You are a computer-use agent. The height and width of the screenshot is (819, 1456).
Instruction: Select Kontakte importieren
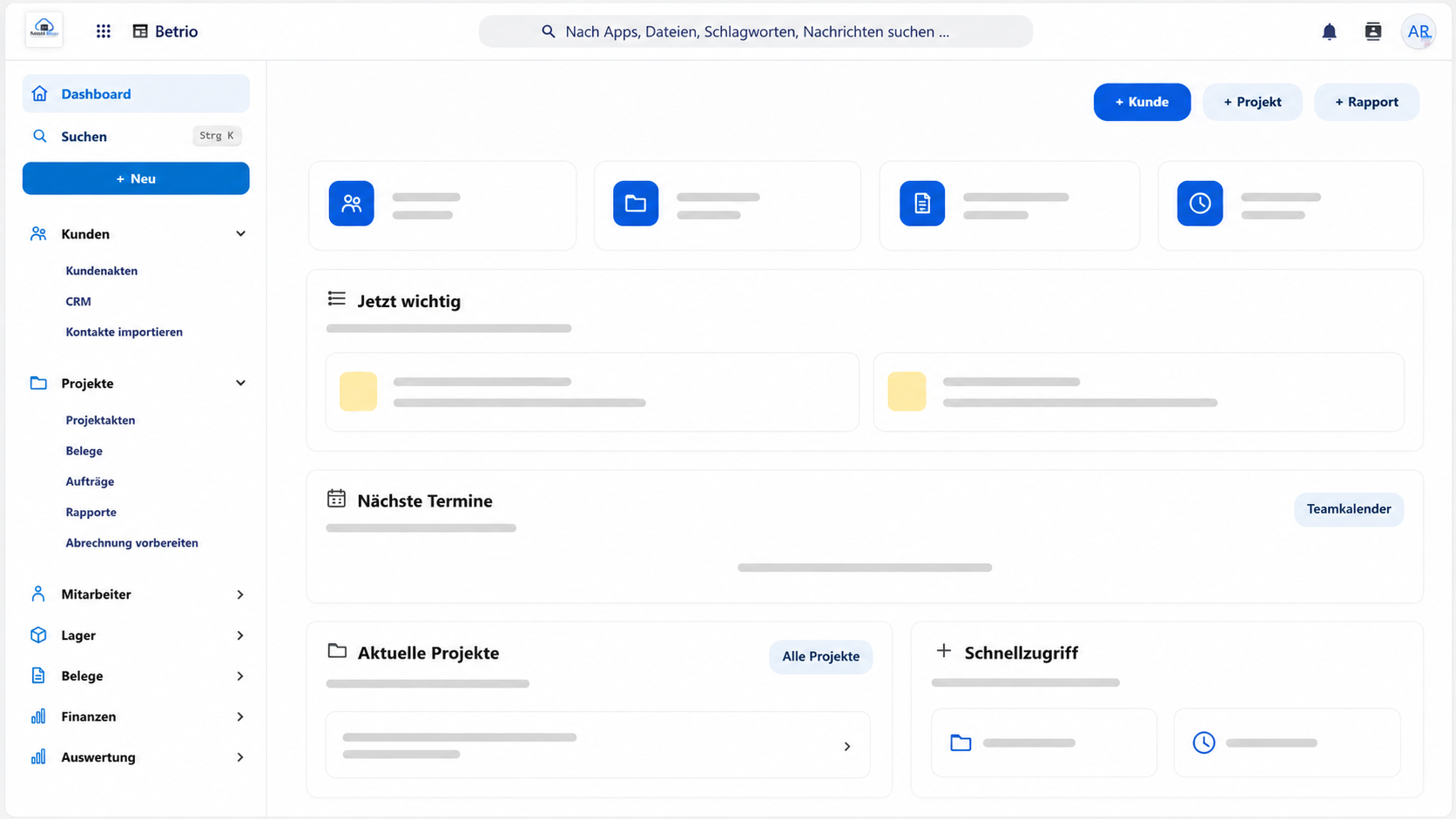click(125, 332)
